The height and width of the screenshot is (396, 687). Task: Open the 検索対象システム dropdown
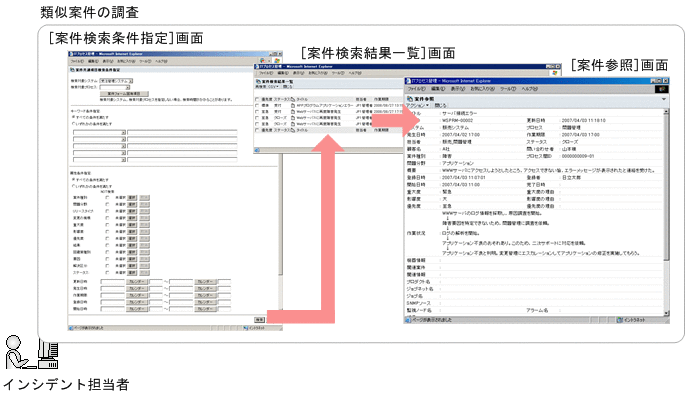click(x=116, y=81)
